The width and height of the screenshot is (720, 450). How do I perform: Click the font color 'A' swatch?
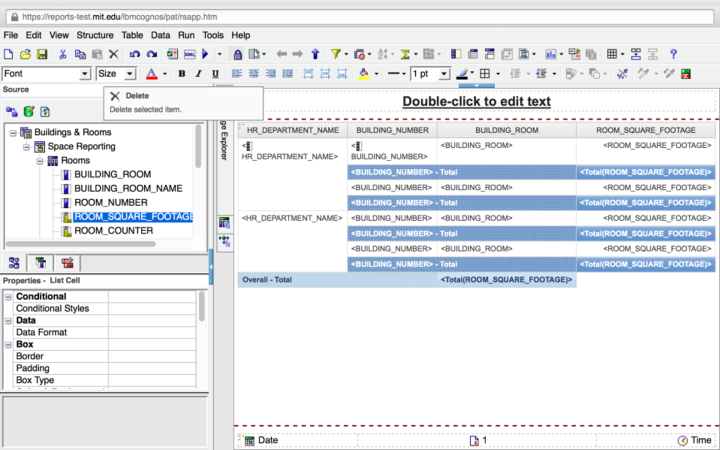pos(151,74)
